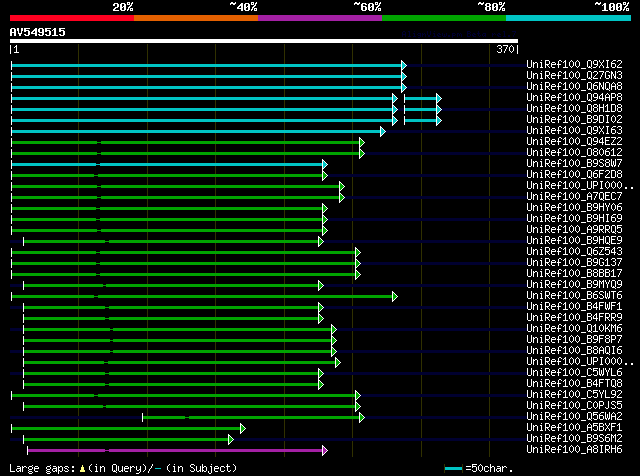640x476 pixels.
Task: Select label UniRef100_B9F8P7
Action: point(574,340)
